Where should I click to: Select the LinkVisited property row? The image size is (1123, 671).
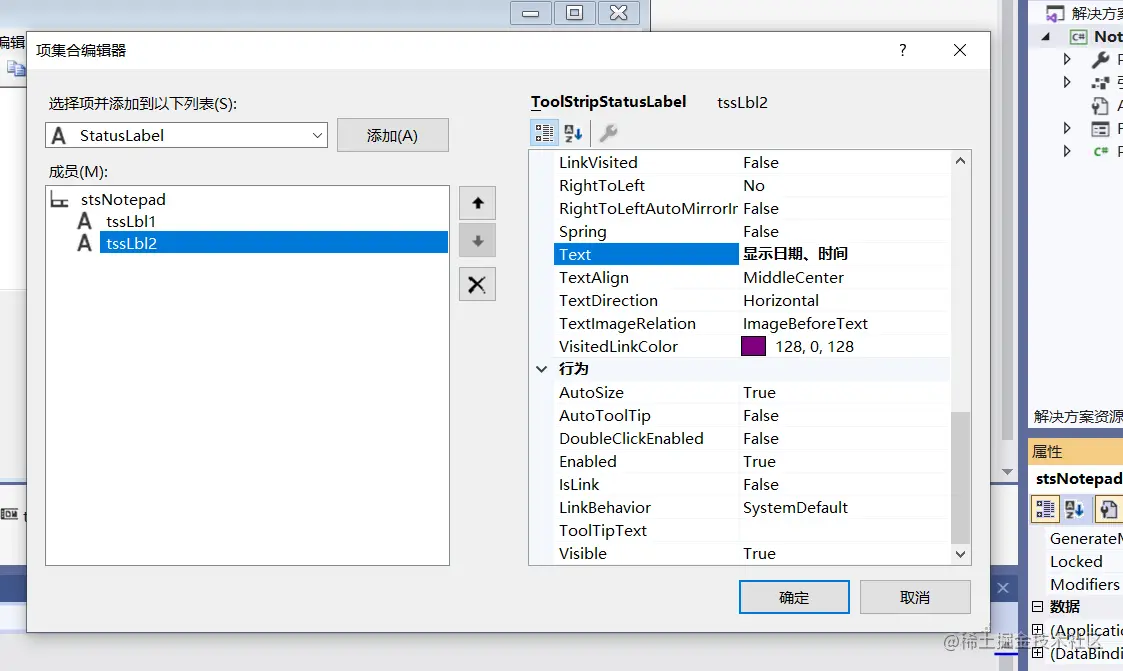tap(752, 163)
